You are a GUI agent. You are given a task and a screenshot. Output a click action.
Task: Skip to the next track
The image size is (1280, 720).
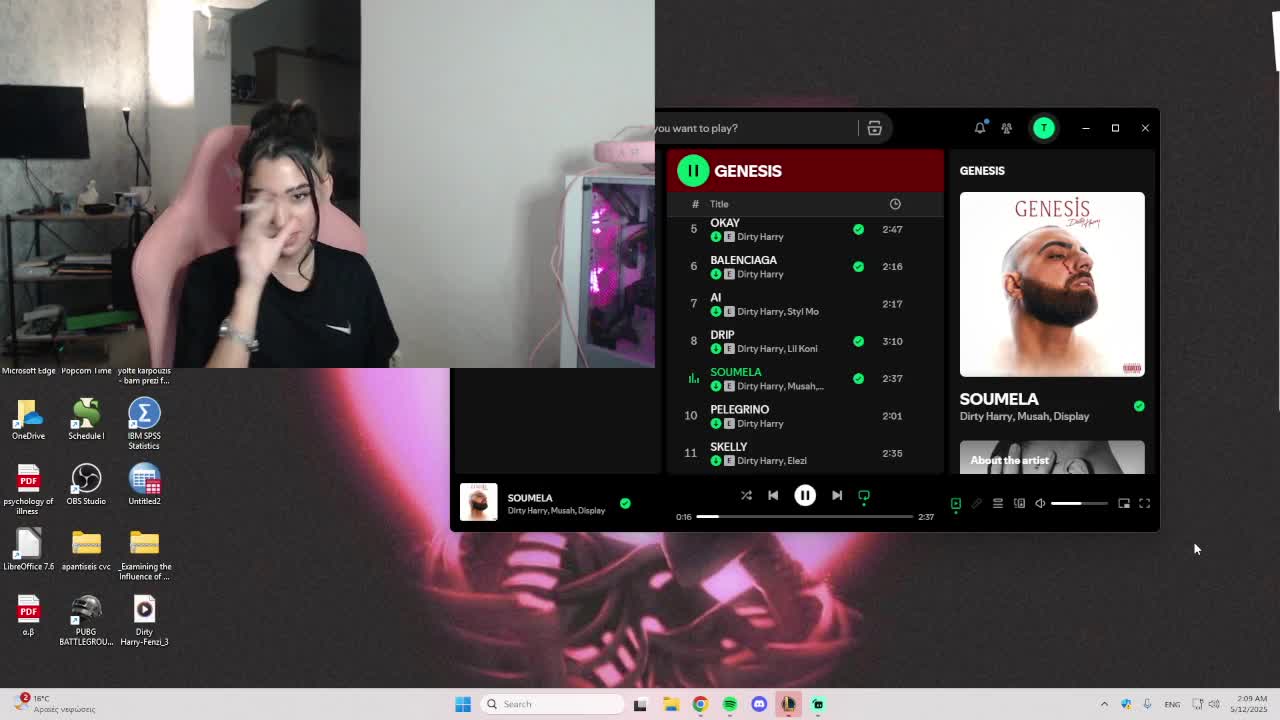click(x=837, y=495)
